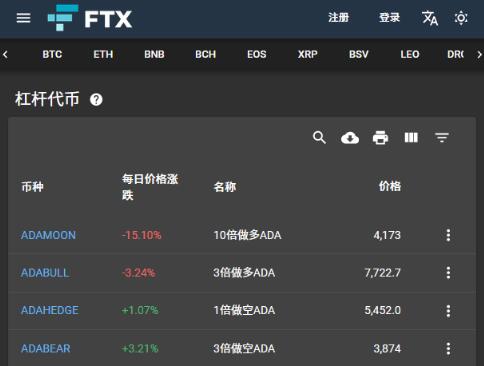This screenshot has width=484, height=366.
Task: Print the leveraged tokens table
Action: pos(380,138)
